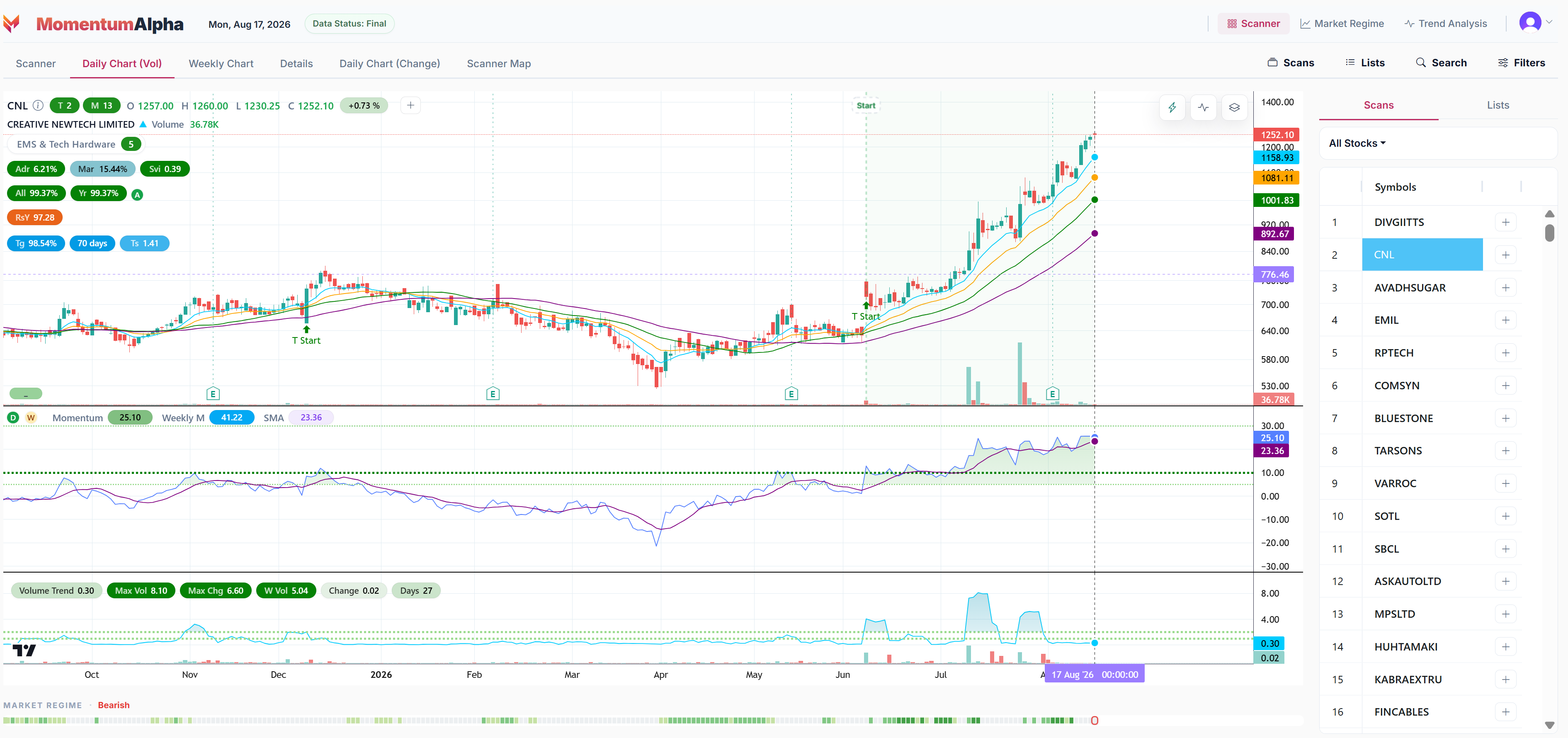Add HUHTAMAKI with its plus icon
1568x738 pixels.
1505,647
